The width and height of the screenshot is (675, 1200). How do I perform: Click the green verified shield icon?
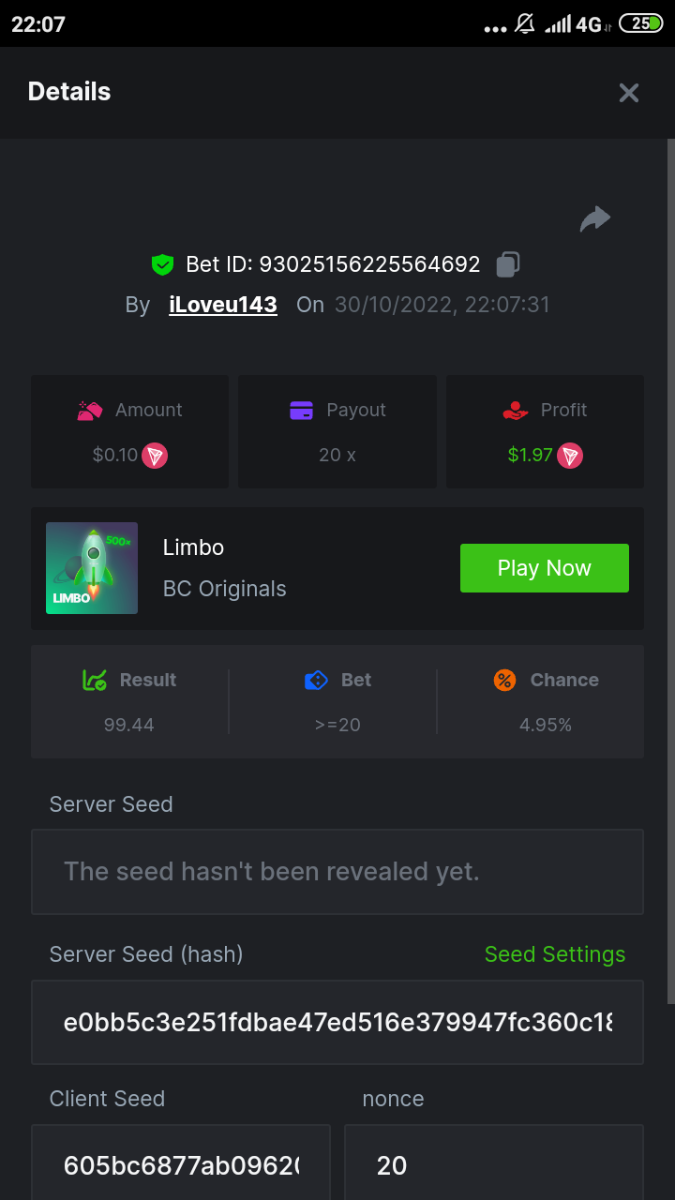click(162, 265)
